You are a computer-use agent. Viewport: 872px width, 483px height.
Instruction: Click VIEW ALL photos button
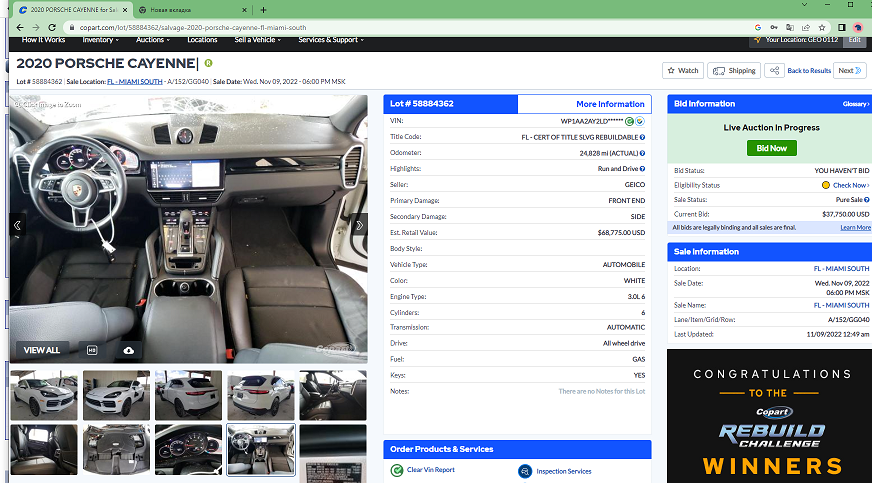[x=42, y=350]
